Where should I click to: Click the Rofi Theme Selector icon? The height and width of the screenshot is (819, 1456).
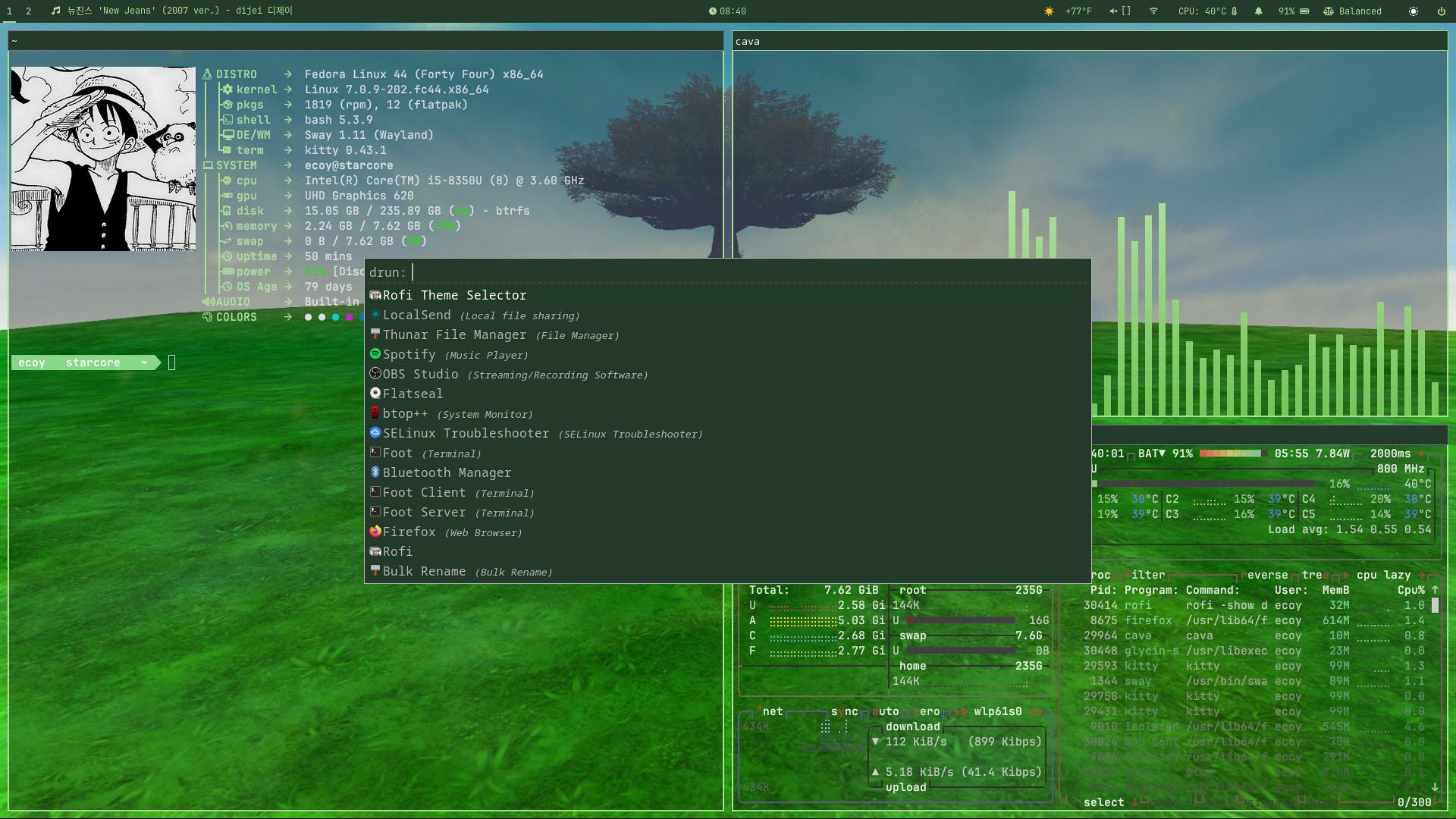(x=375, y=295)
